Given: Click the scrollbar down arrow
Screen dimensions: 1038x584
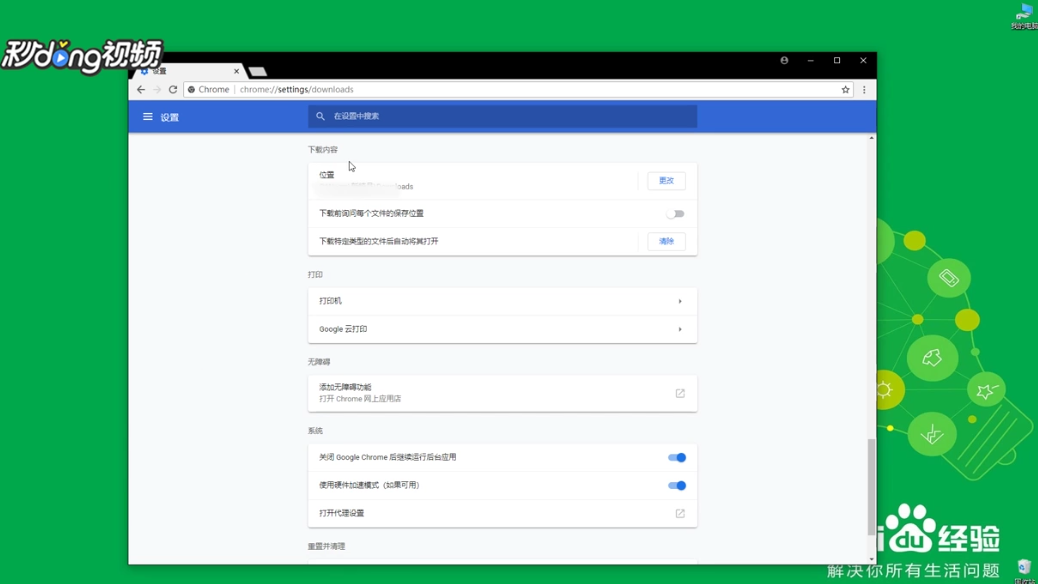Looking at the screenshot, I should point(871,560).
